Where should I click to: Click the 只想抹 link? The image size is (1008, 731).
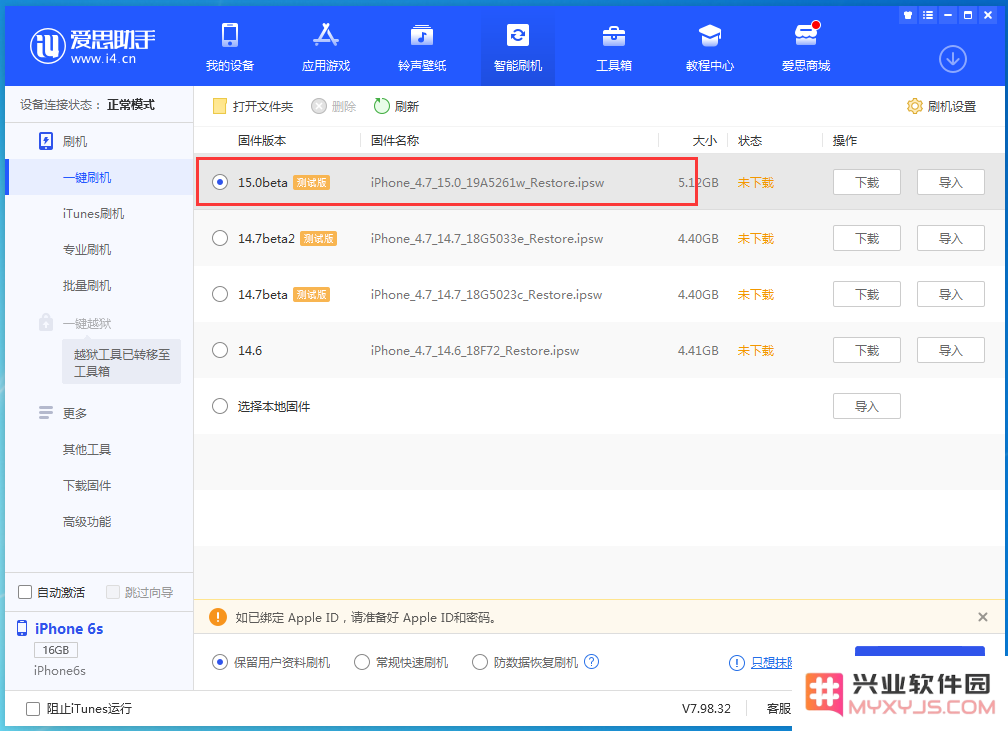click(x=771, y=663)
